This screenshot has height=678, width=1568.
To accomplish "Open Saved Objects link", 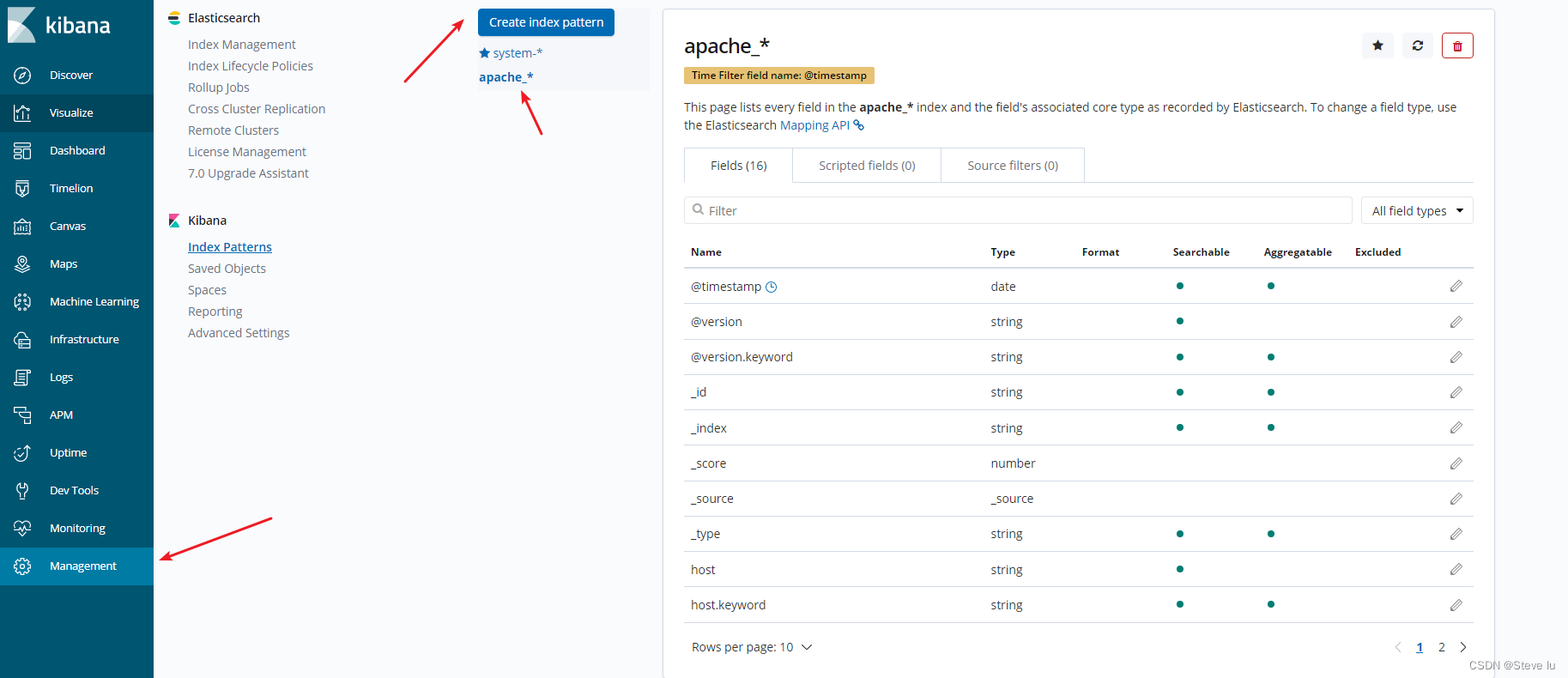I will (227, 269).
